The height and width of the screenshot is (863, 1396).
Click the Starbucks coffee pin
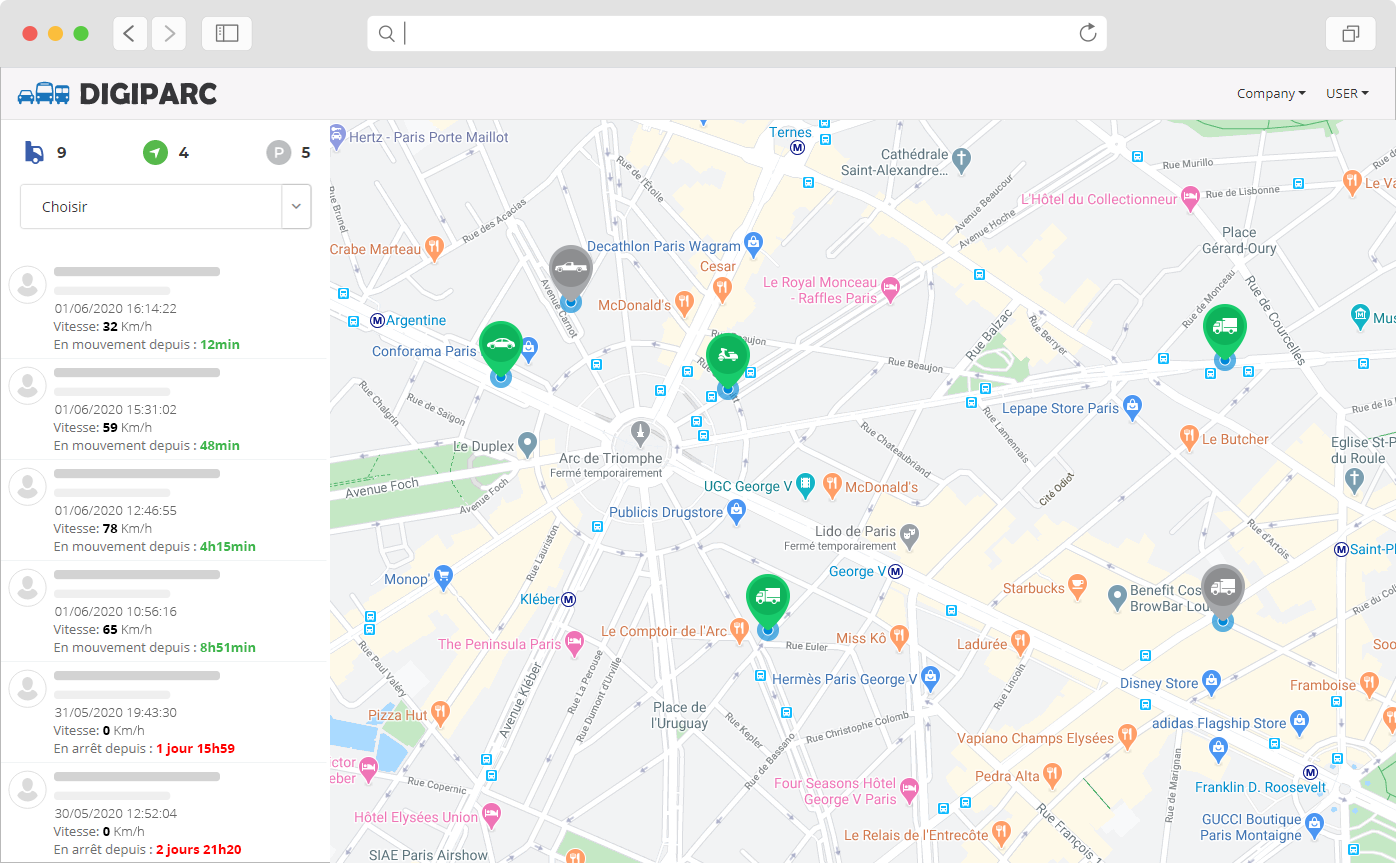point(1077,586)
